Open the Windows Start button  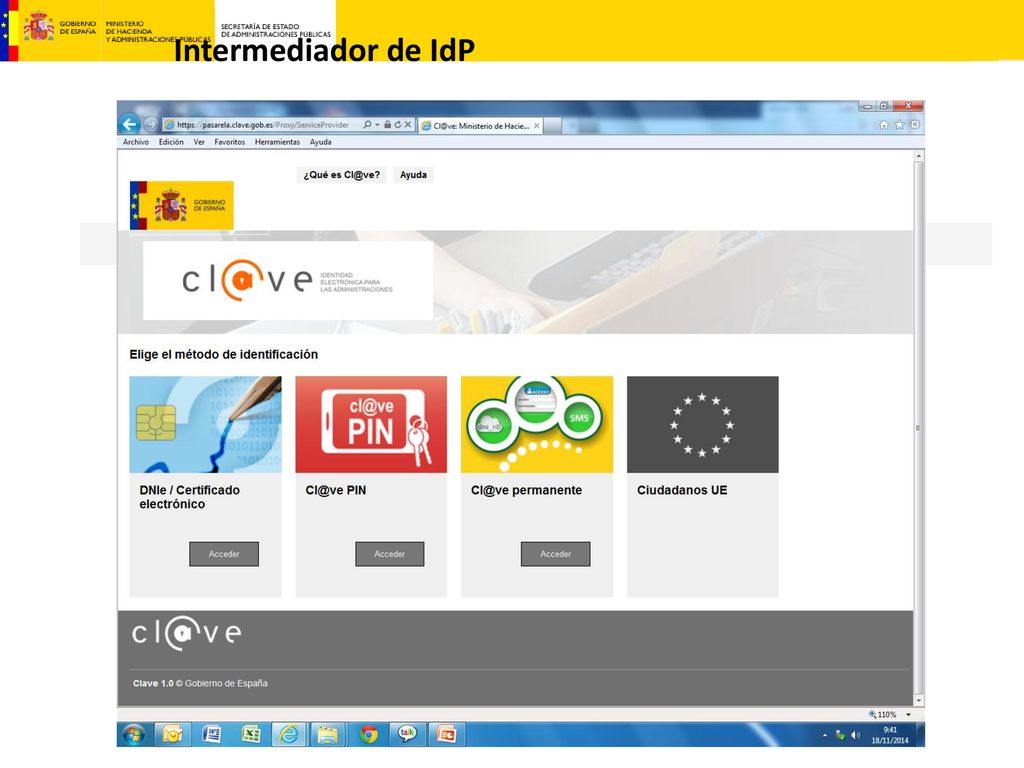[x=134, y=735]
